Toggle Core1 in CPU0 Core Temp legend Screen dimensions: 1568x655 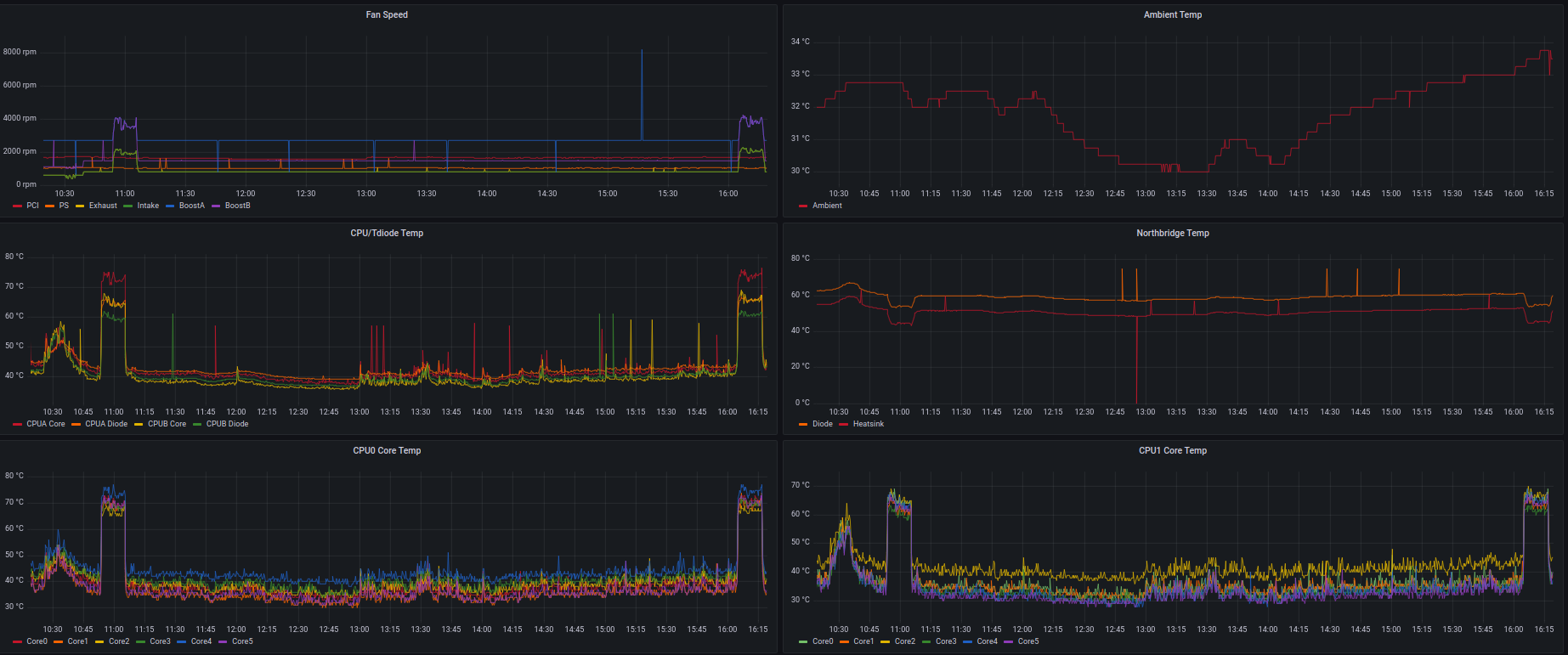tap(77, 641)
